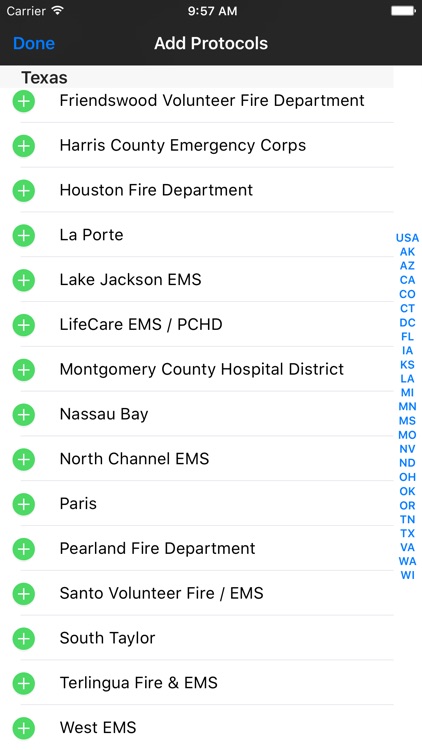Add La Porte protocol via green plus
Viewport: 422px width, 750px height.
pos(23,235)
